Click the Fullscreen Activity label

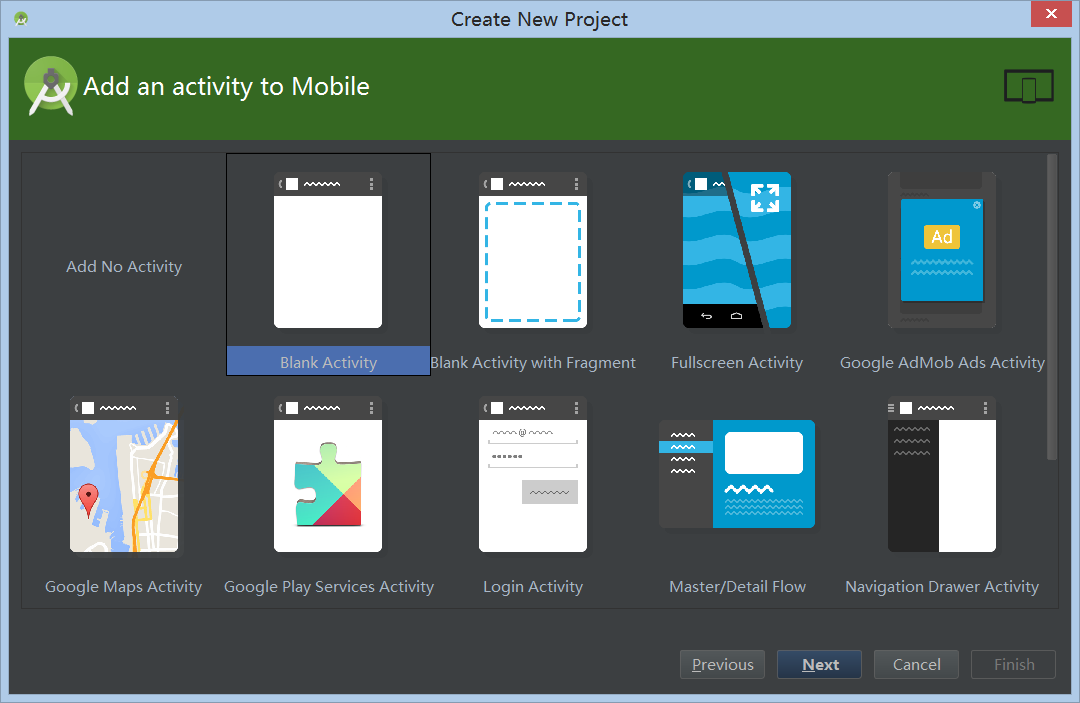pos(737,362)
